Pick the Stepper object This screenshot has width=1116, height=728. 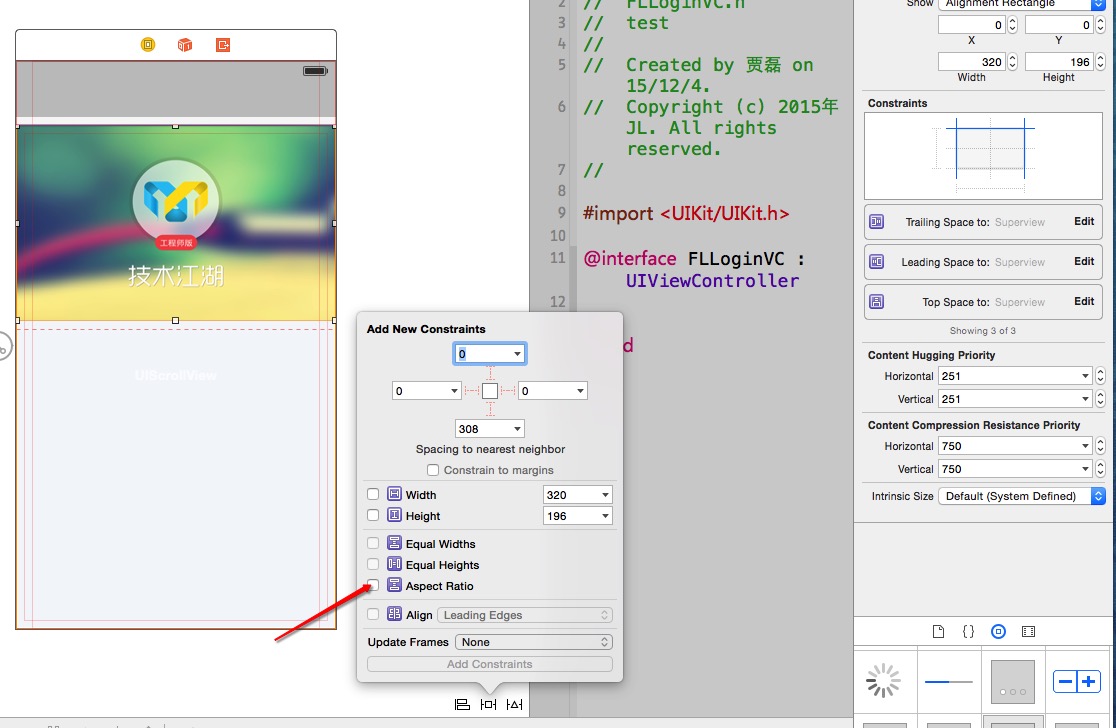1077,681
